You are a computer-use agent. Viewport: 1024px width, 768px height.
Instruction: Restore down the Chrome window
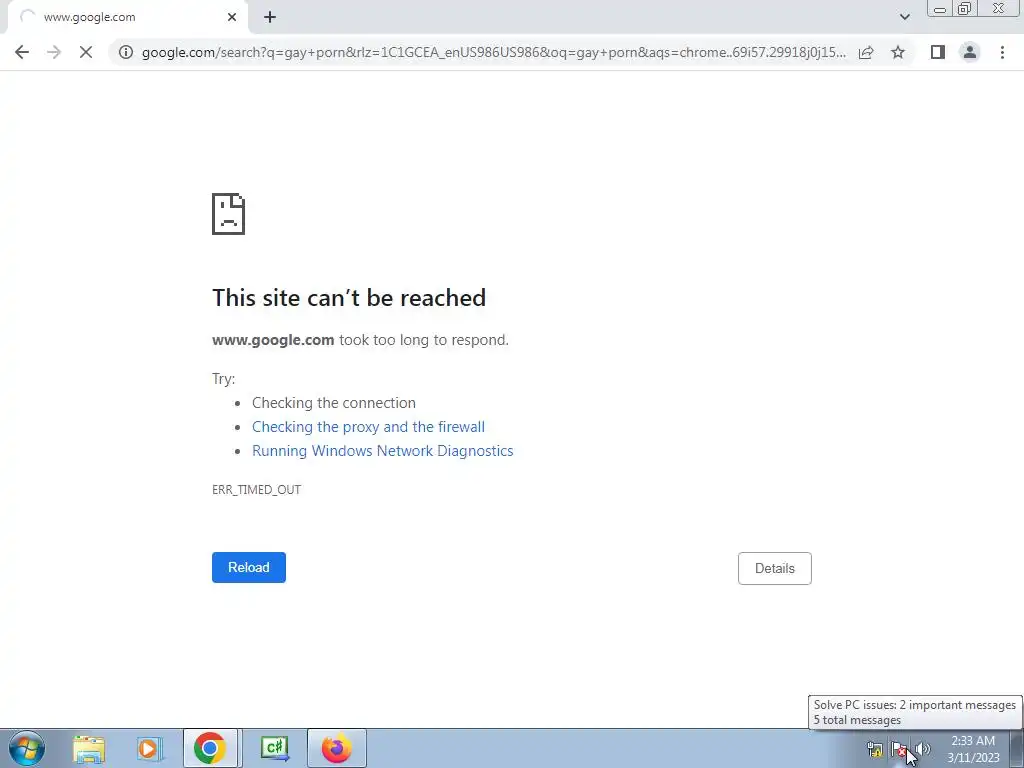(x=965, y=9)
